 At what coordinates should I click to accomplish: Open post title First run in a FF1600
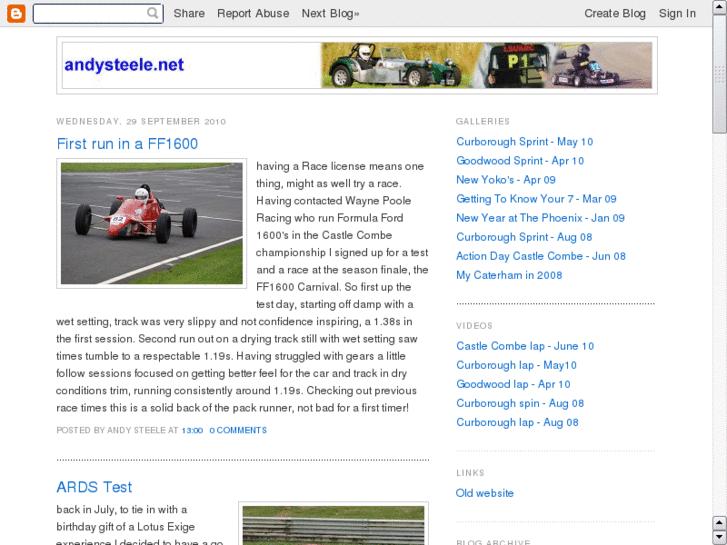pyautogui.click(x=127, y=144)
